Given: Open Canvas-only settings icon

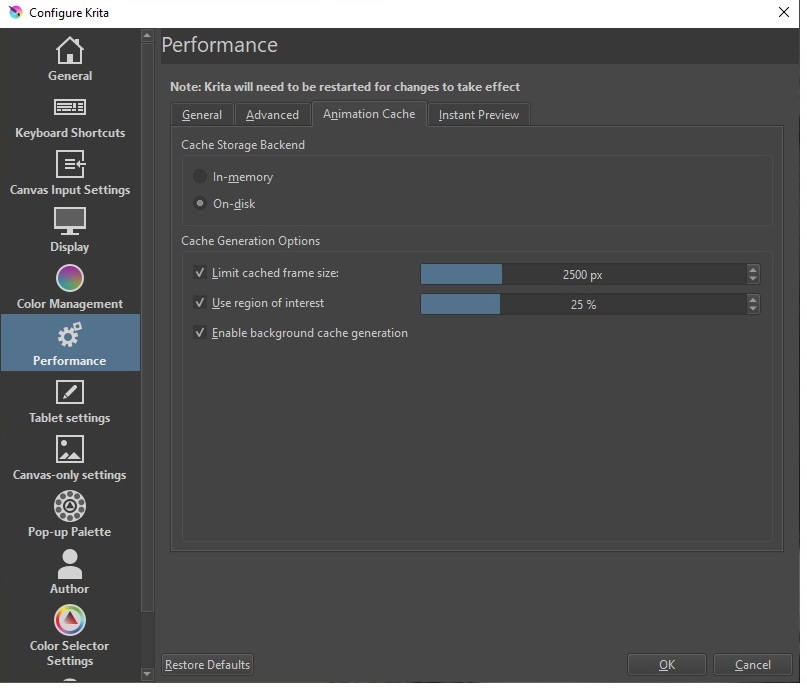Looking at the screenshot, I should (x=69, y=449).
